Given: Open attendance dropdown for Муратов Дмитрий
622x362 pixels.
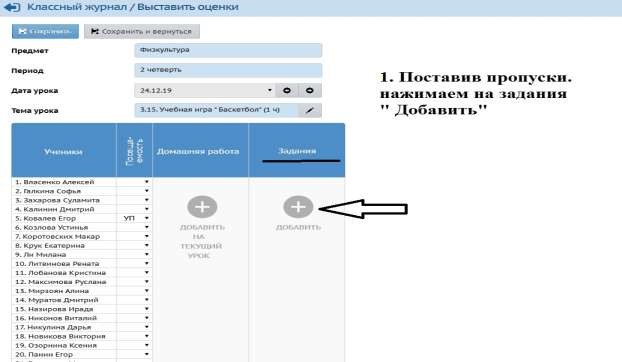Looking at the screenshot, I should (x=146, y=300).
